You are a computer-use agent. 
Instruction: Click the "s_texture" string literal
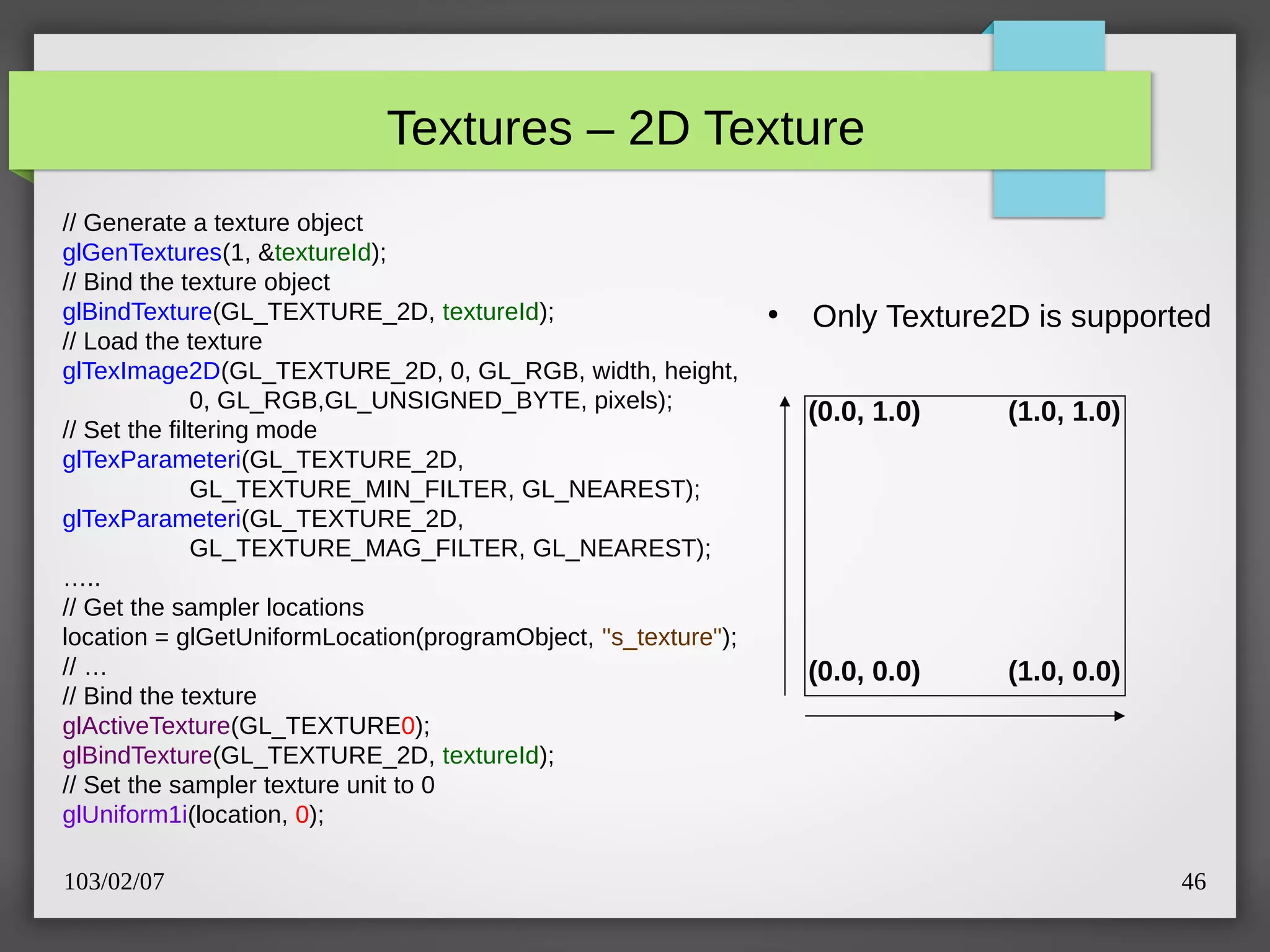[662, 637]
